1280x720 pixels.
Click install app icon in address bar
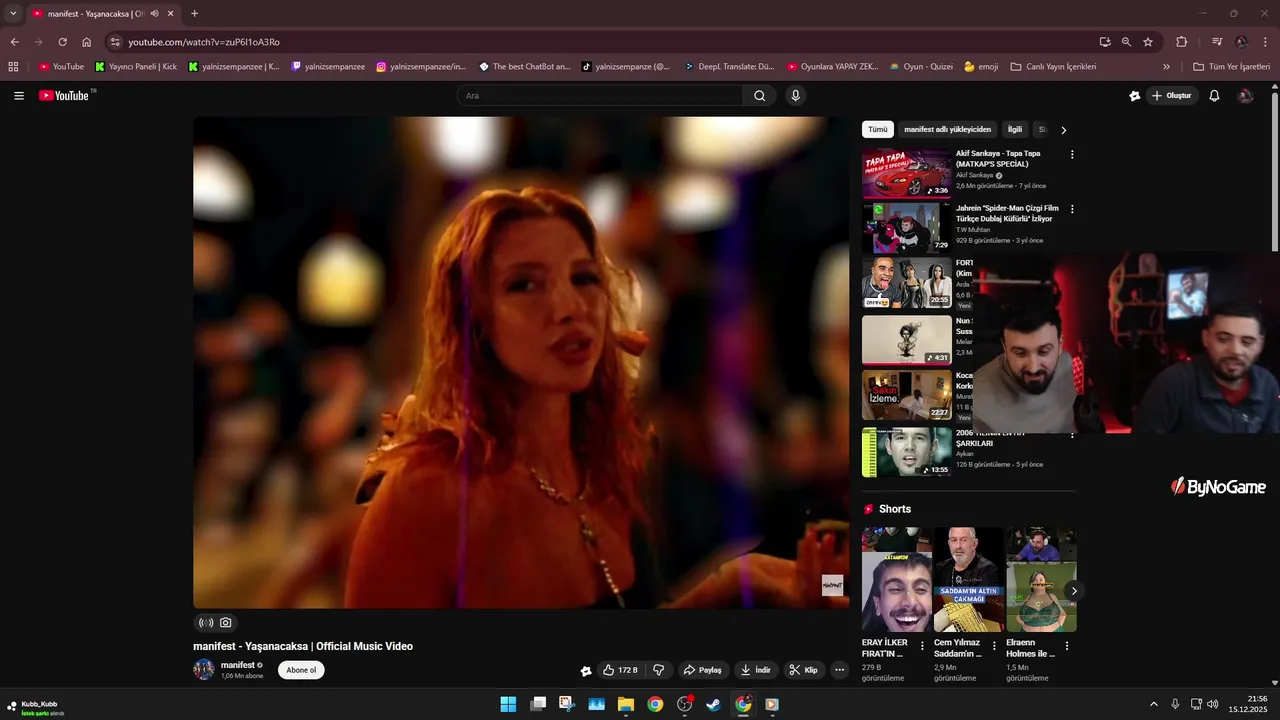(x=1105, y=42)
